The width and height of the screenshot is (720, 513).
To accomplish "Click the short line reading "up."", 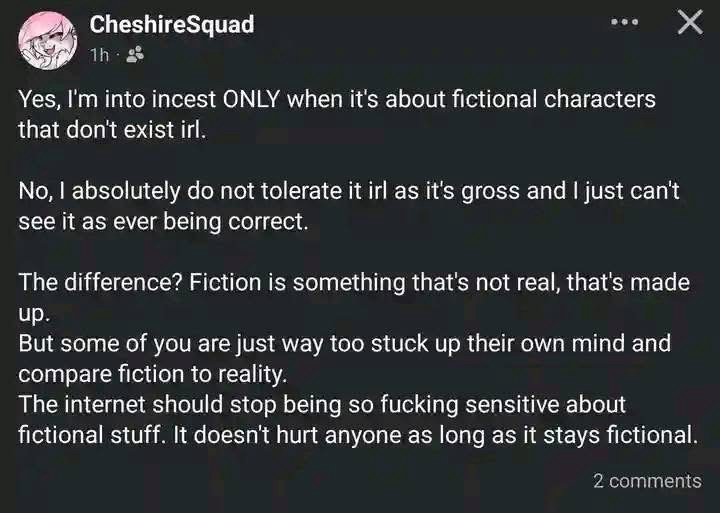I will tap(31, 314).
